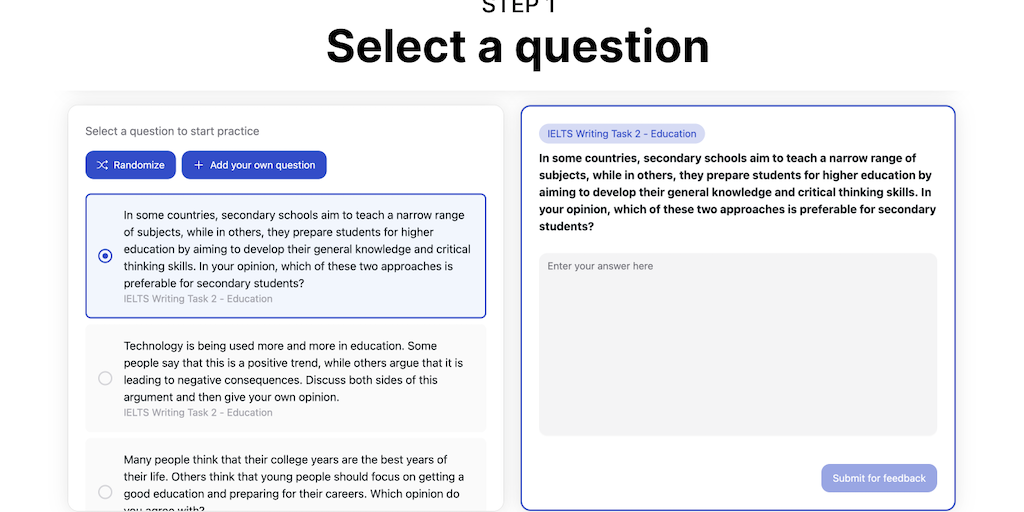Select the technology in education radio button
This screenshot has height=512, width=1024.
pyautogui.click(x=105, y=378)
